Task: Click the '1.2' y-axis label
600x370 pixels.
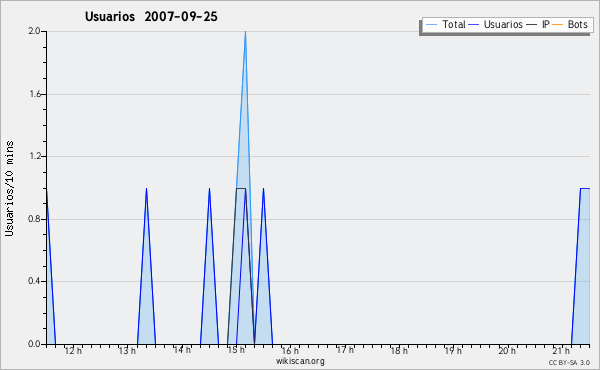Action: point(35,156)
